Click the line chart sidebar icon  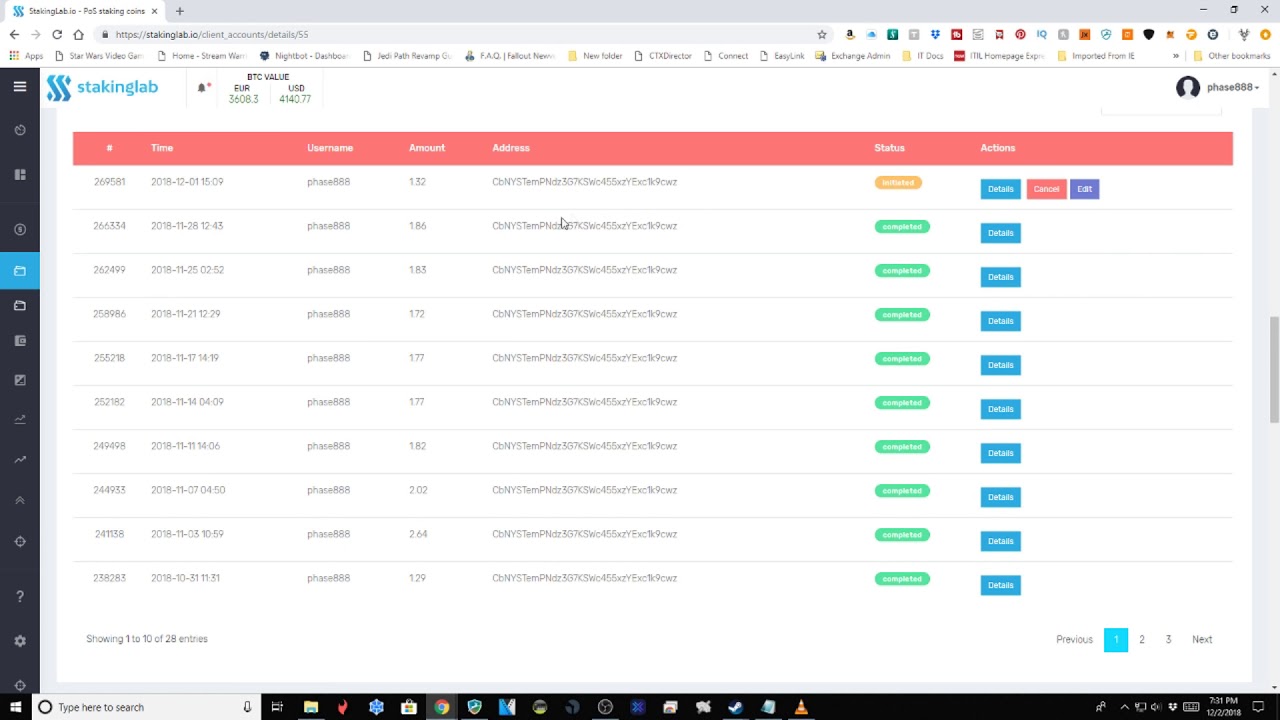20,420
